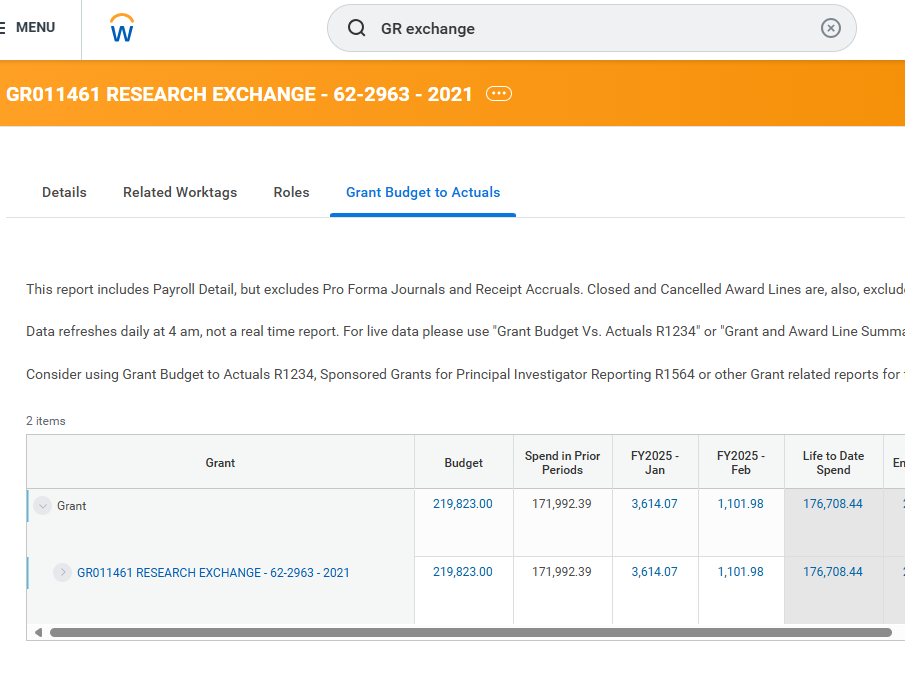The image size is (905, 681).
Task: Click the table's horizontal scrollbar thumb
Action: point(470,632)
